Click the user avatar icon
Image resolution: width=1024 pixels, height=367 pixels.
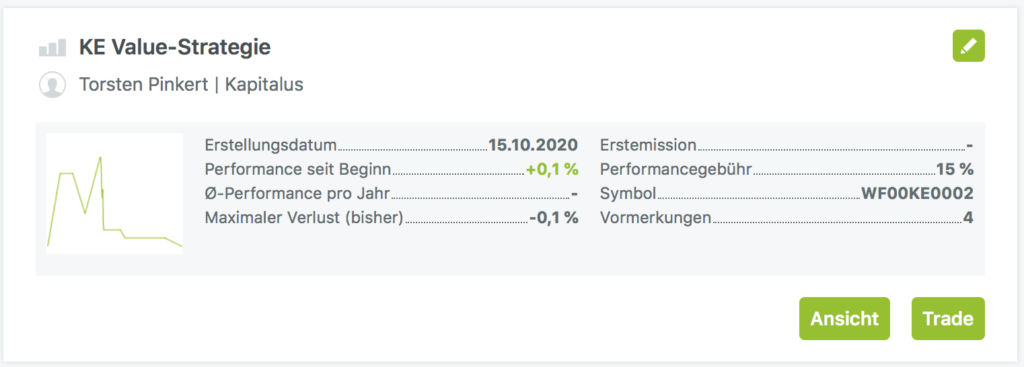(52, 85)
